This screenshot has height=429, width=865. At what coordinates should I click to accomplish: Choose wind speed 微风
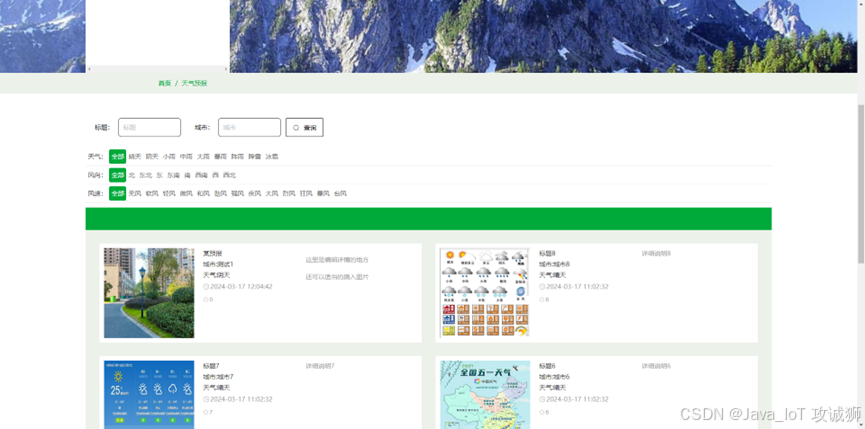pyautogui.click(x=186, y=194)
